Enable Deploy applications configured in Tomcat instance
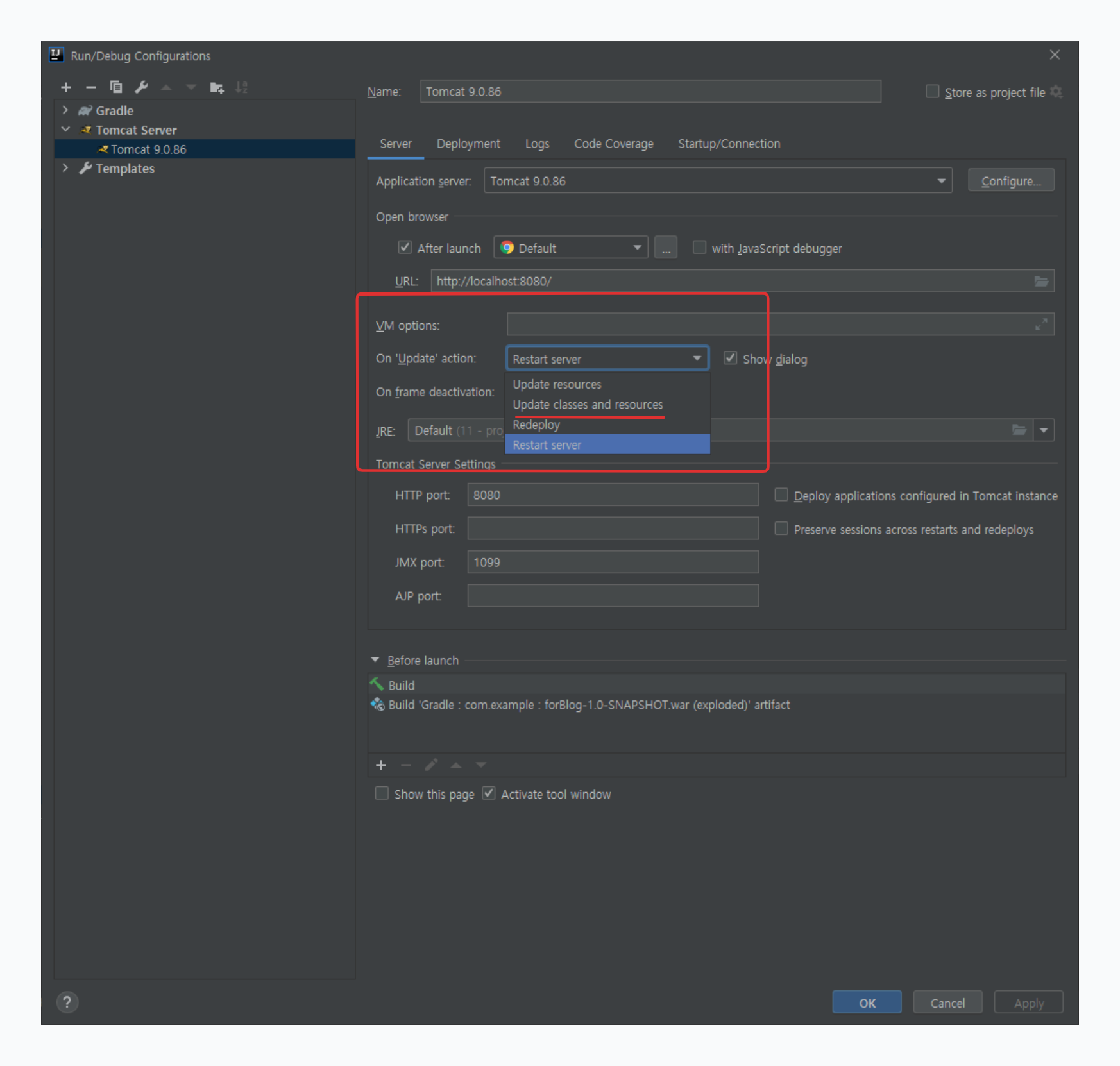Screen dimensions: 1120x1066 (781, 495)
